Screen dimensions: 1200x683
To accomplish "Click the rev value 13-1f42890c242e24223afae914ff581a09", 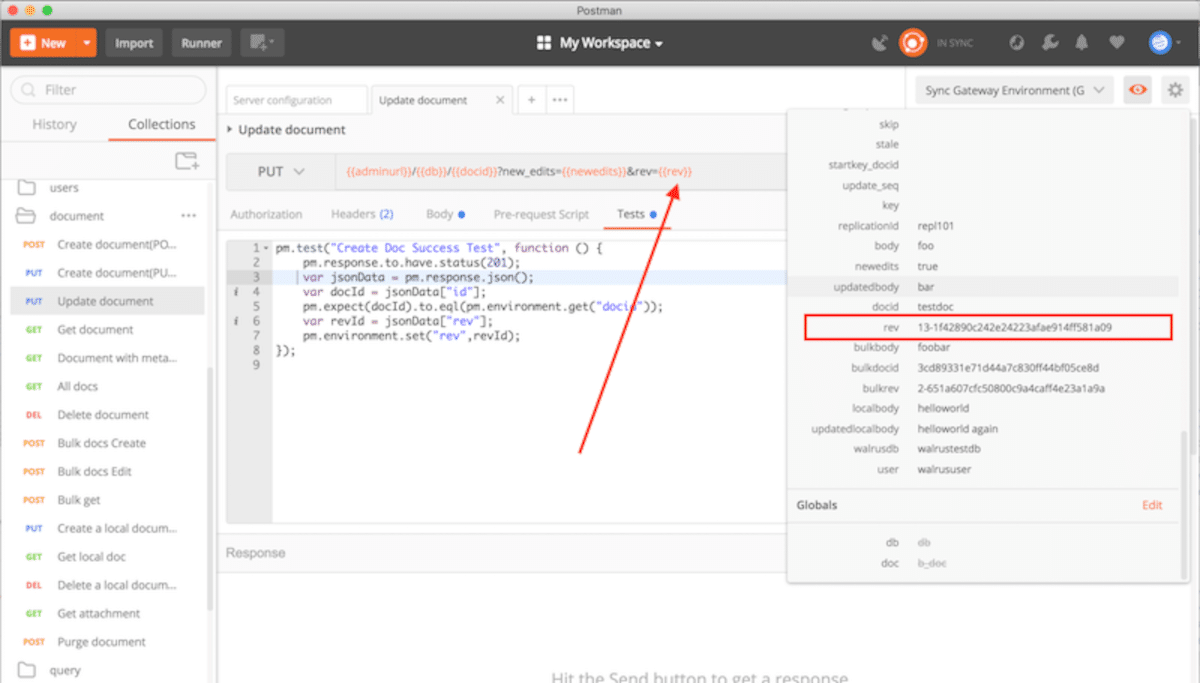I will [1015, 327].
